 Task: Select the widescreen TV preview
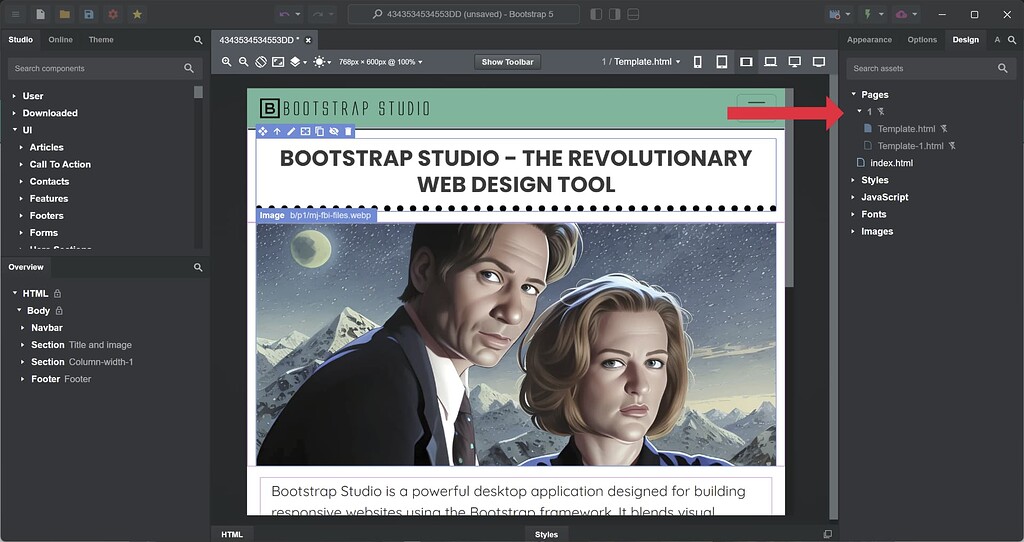click(819, 62)
